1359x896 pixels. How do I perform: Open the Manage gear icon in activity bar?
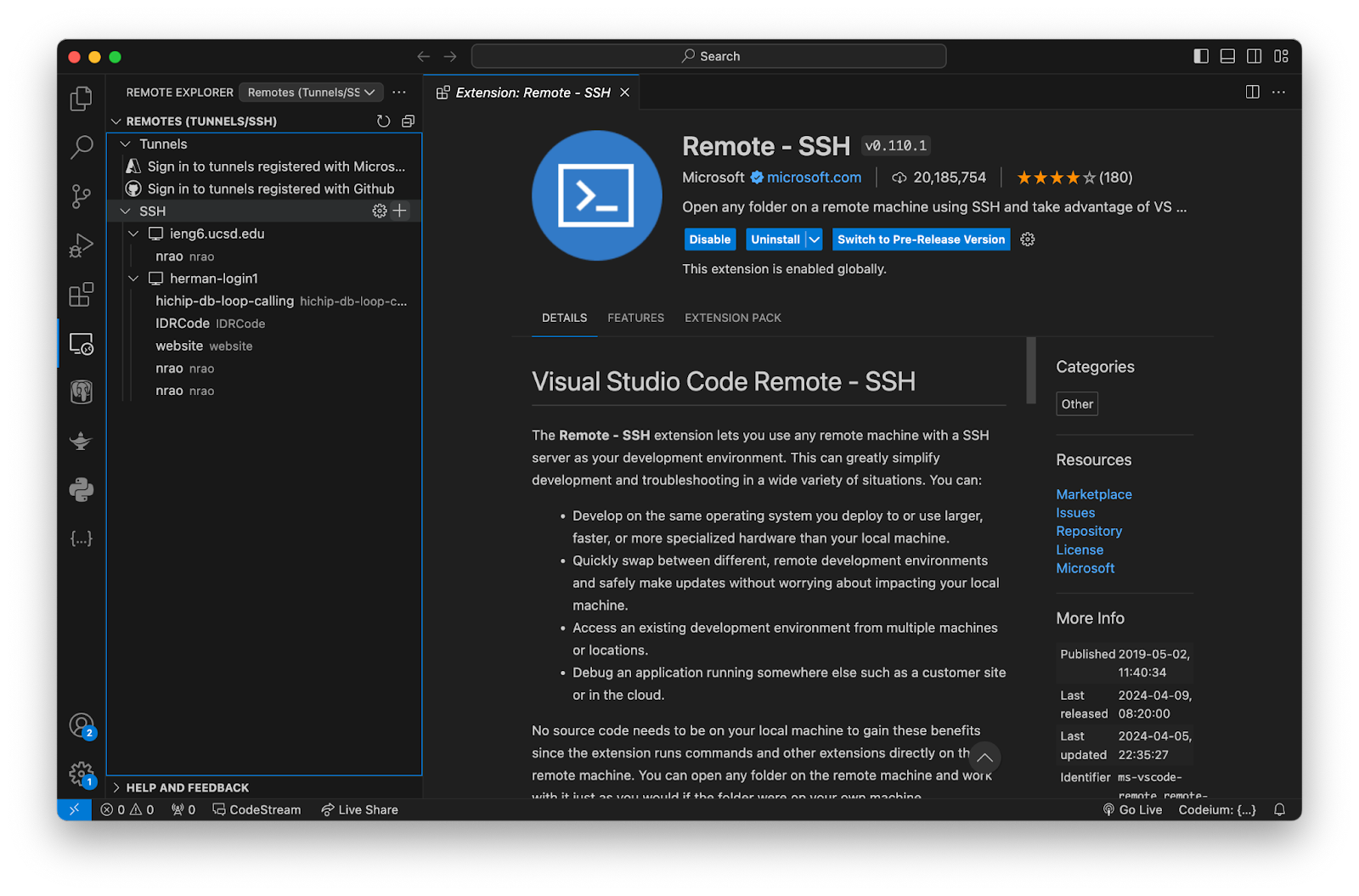point(82,774)
